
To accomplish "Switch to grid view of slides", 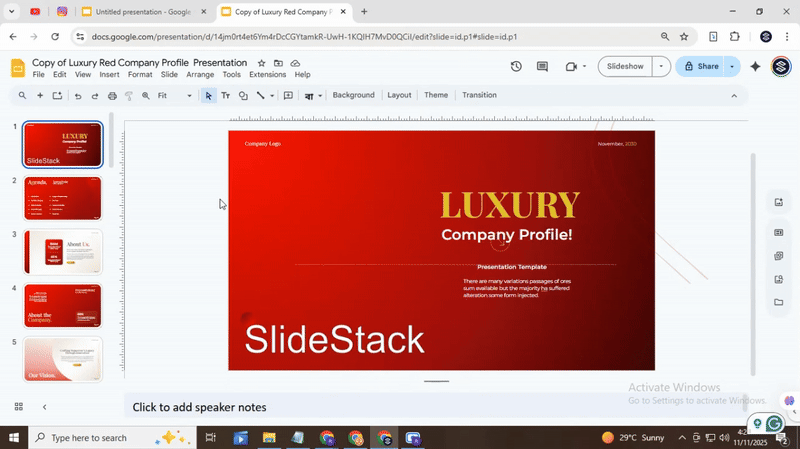I will coord(18,407).
